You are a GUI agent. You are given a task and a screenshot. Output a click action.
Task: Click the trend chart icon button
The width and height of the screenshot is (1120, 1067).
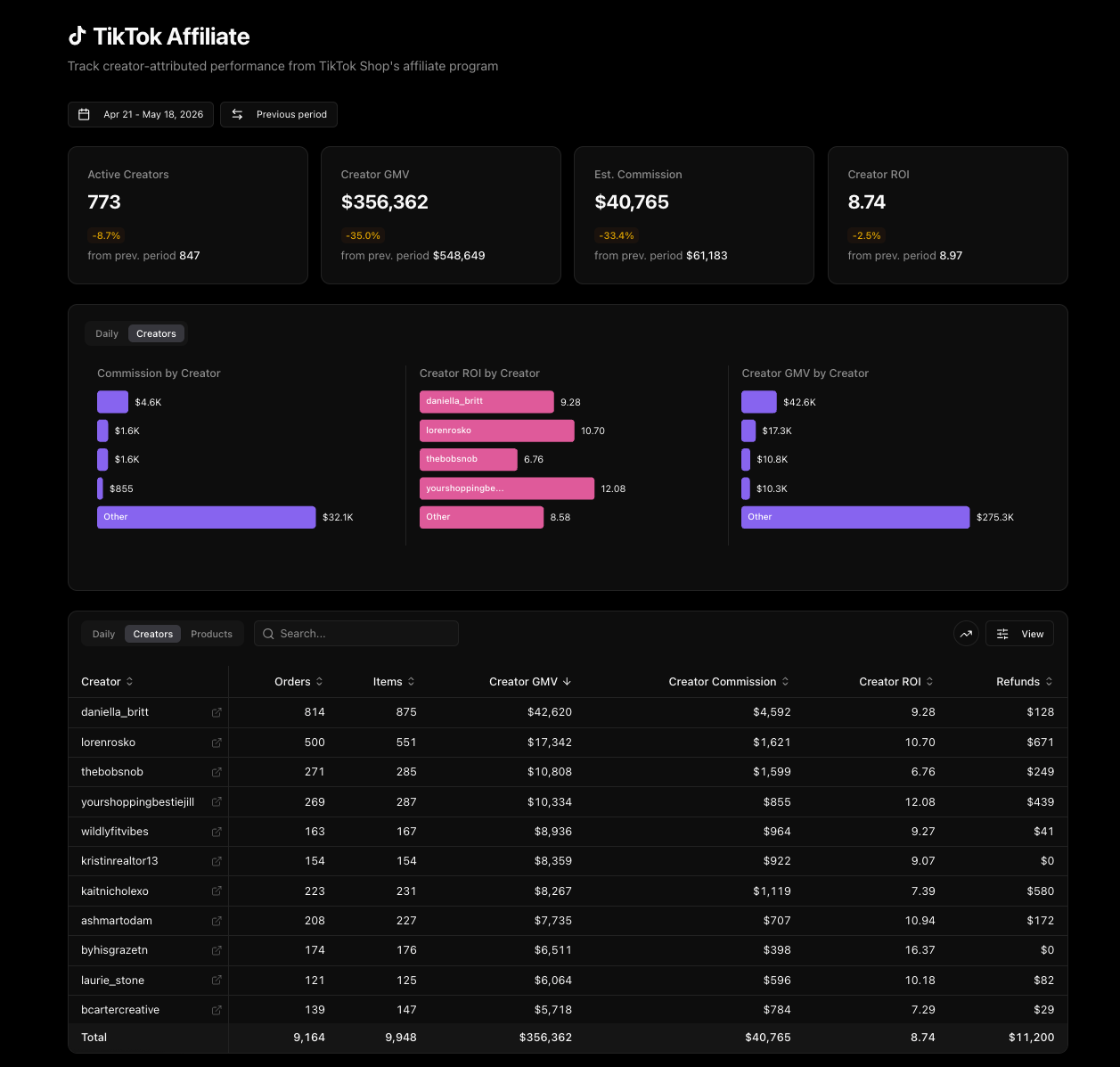click(966, 634)
